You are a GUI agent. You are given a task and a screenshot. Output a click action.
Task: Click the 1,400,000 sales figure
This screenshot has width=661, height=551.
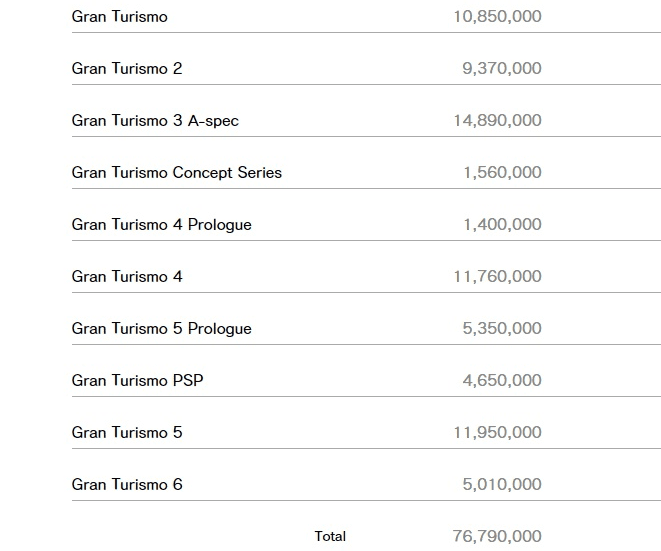[502, 225]
